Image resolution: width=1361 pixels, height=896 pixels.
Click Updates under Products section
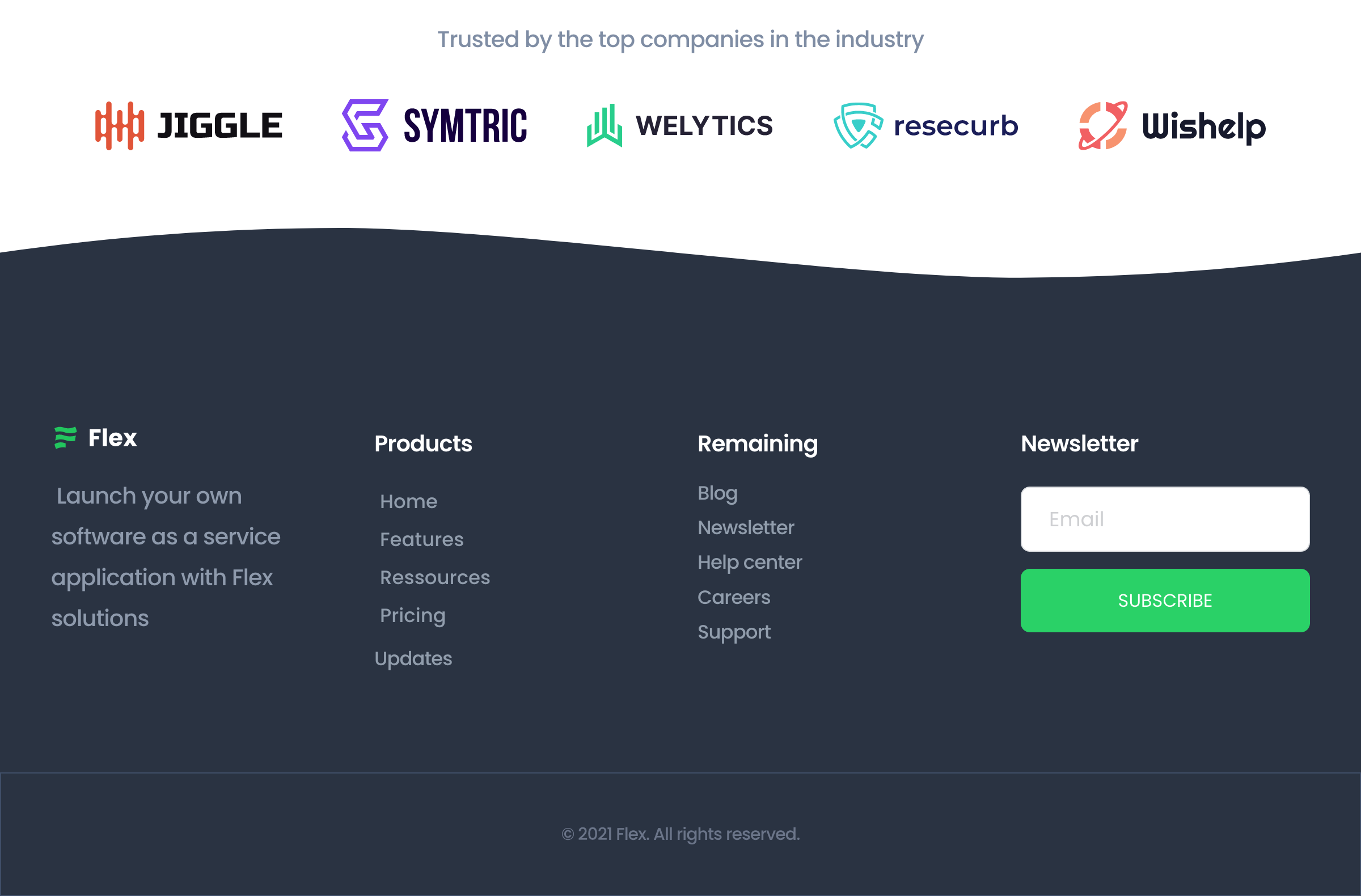[x=414, y=658]
